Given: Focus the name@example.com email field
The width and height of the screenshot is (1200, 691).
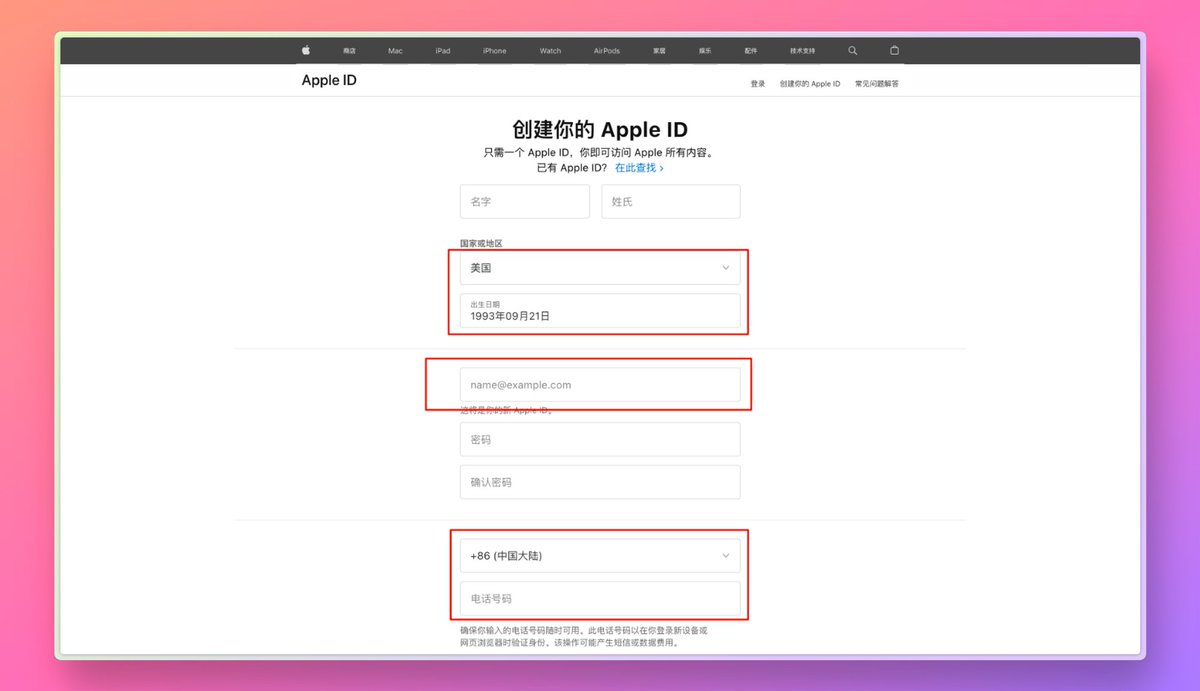Looking at the screenshot, I should pyautogui.click(x=600, y=384).
